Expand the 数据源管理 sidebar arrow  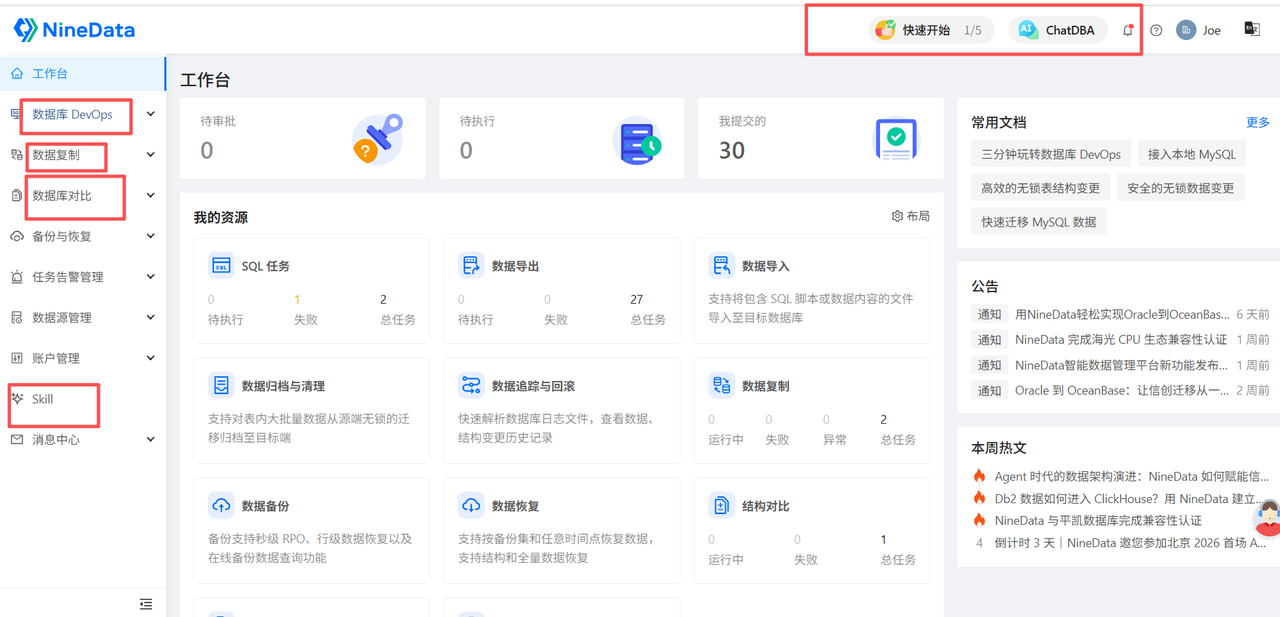point(151,317)
